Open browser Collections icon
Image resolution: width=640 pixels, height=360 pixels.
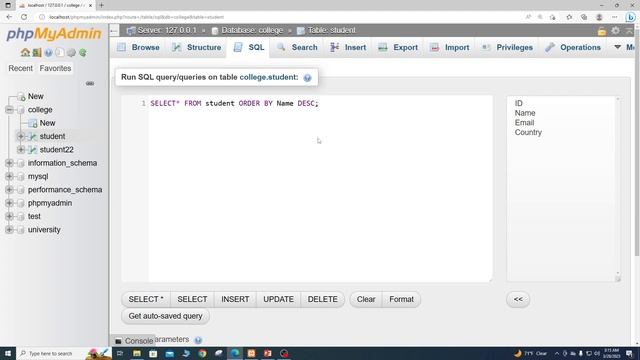click(584, 17)
